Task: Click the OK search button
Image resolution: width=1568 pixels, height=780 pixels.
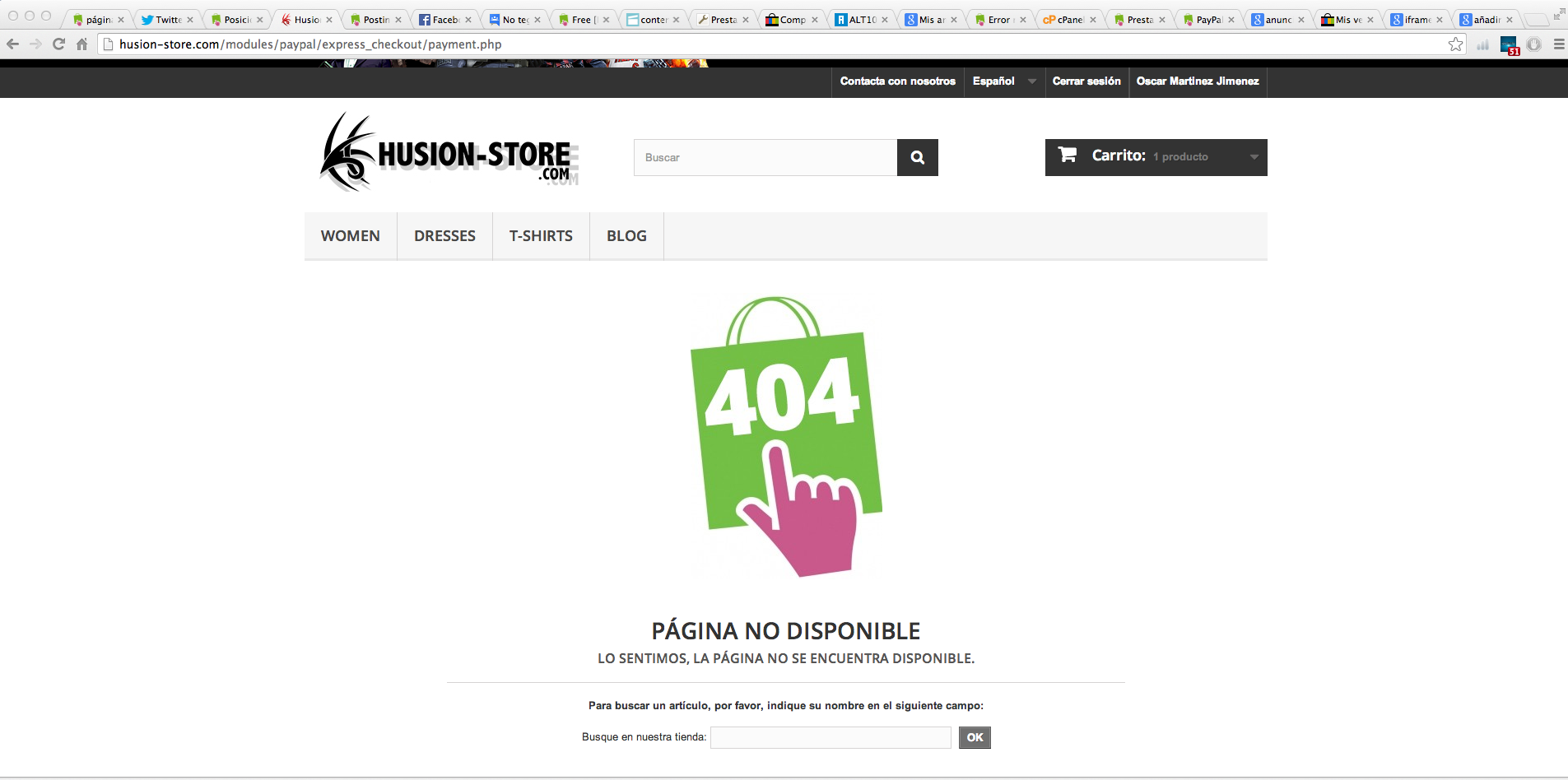Action: tap(975, 737)
